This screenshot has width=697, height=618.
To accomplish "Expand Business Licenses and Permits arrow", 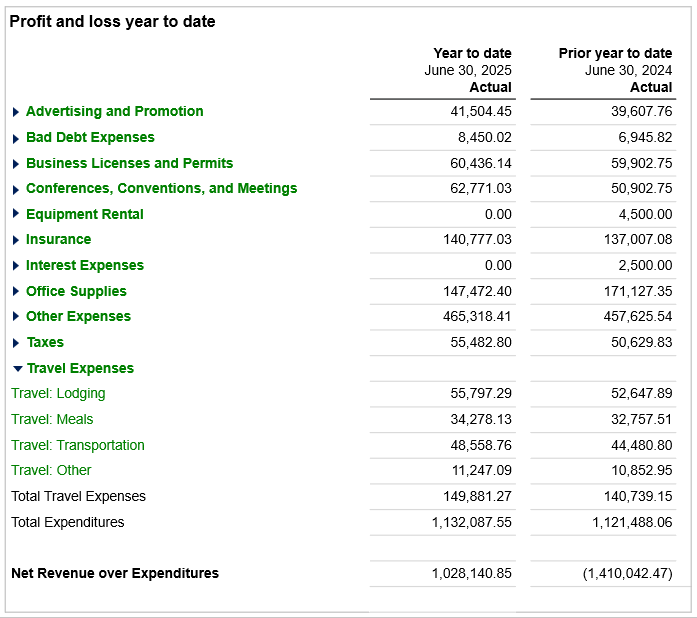I will (16, 164).
